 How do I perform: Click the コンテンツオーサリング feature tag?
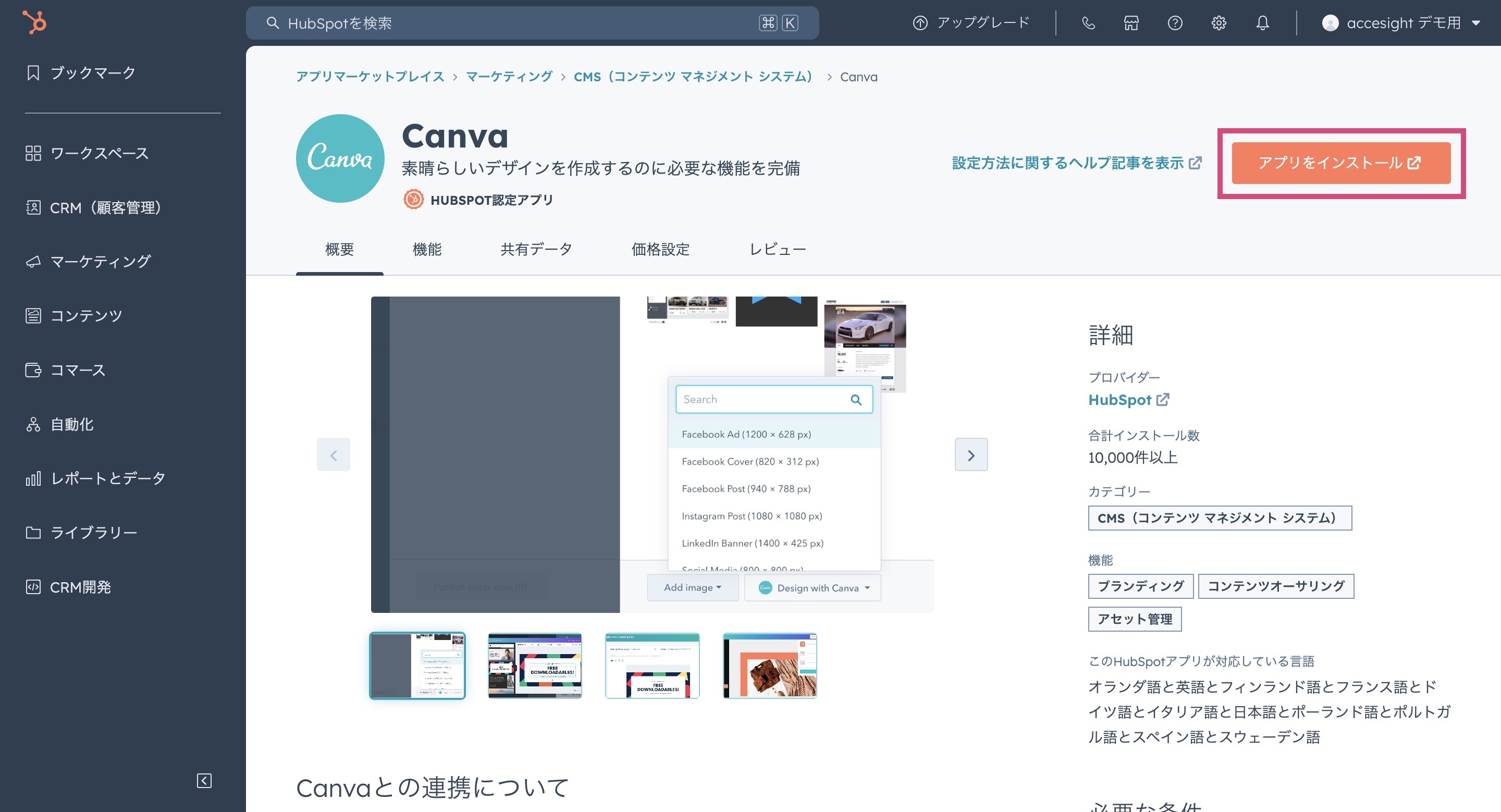click(x=1275, y=586)
